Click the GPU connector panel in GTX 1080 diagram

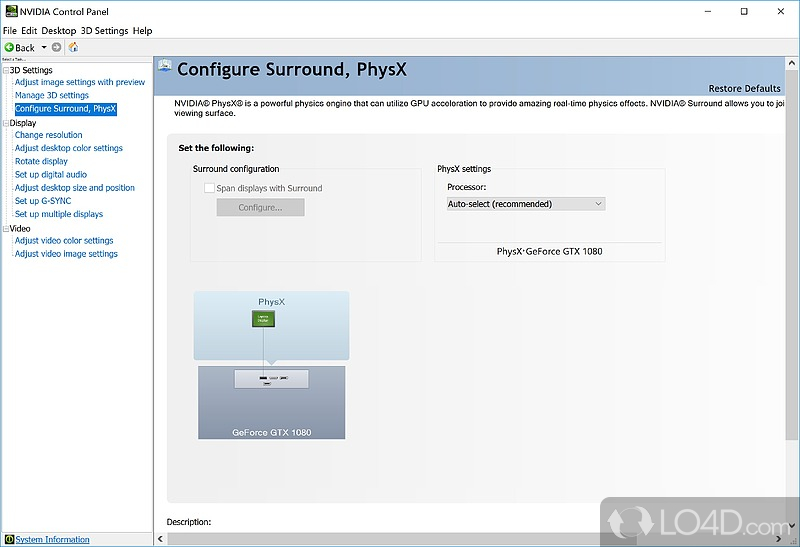pos(271,379)
